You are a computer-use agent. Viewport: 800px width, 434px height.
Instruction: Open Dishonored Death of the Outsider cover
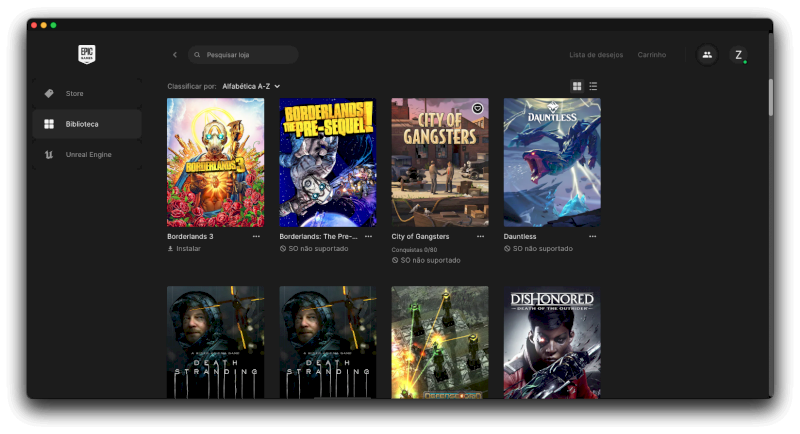[x=552, y=342]
